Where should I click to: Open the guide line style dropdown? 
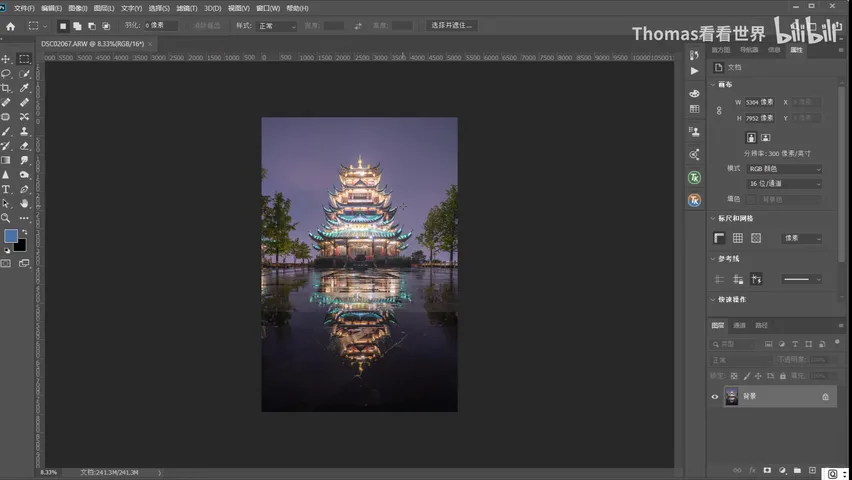point(802,279)
